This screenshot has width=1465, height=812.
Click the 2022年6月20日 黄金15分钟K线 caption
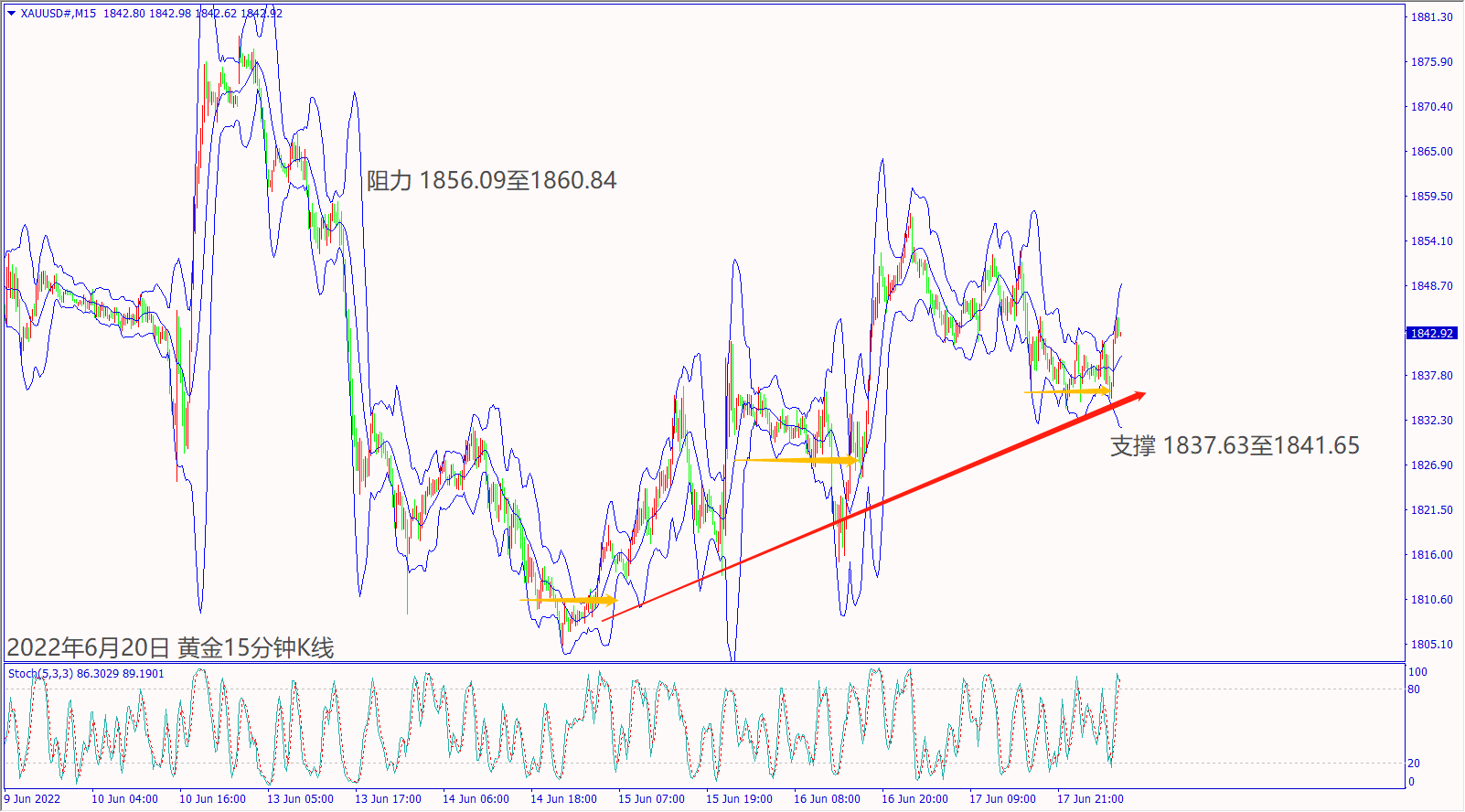point(170,647)
